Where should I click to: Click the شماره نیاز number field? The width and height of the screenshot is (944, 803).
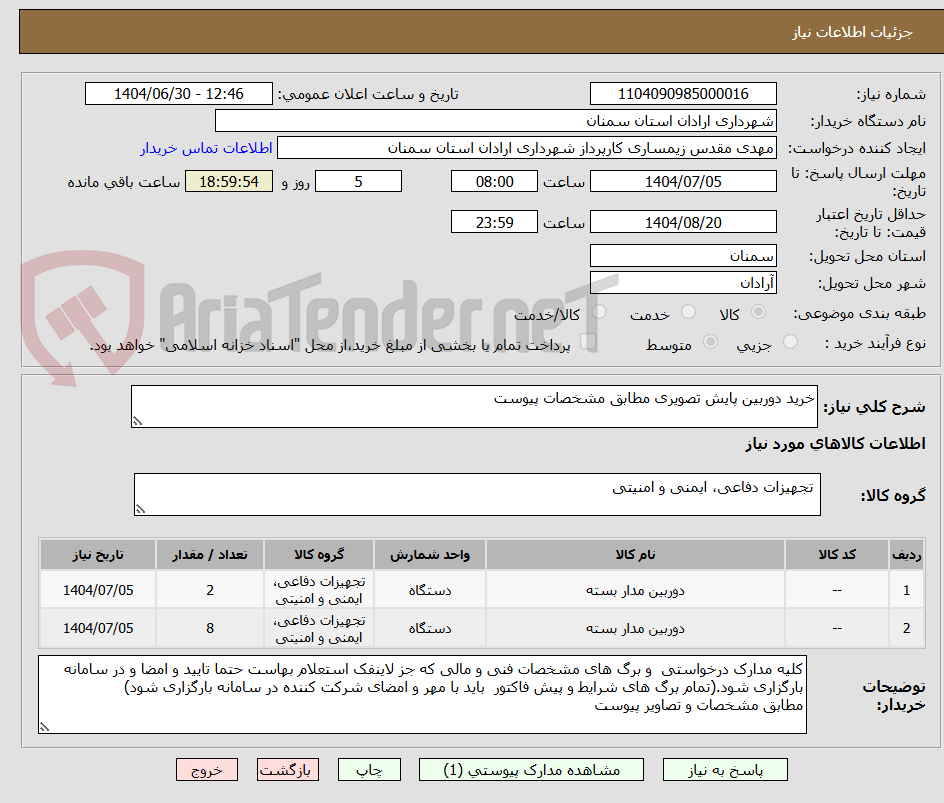683,93
